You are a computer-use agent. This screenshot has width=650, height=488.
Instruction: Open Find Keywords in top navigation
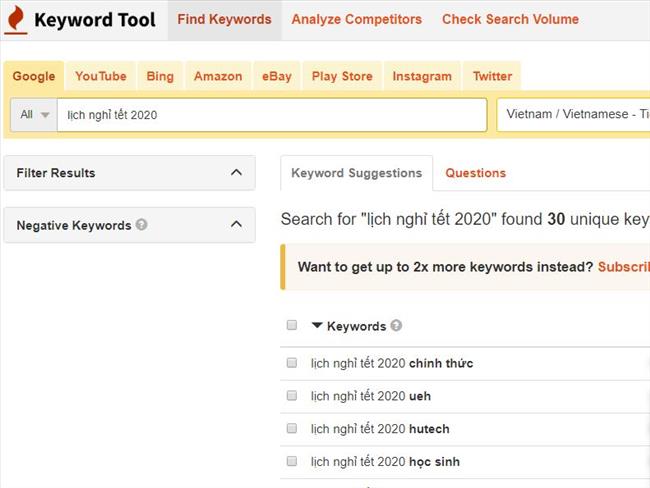pos(224,19)
